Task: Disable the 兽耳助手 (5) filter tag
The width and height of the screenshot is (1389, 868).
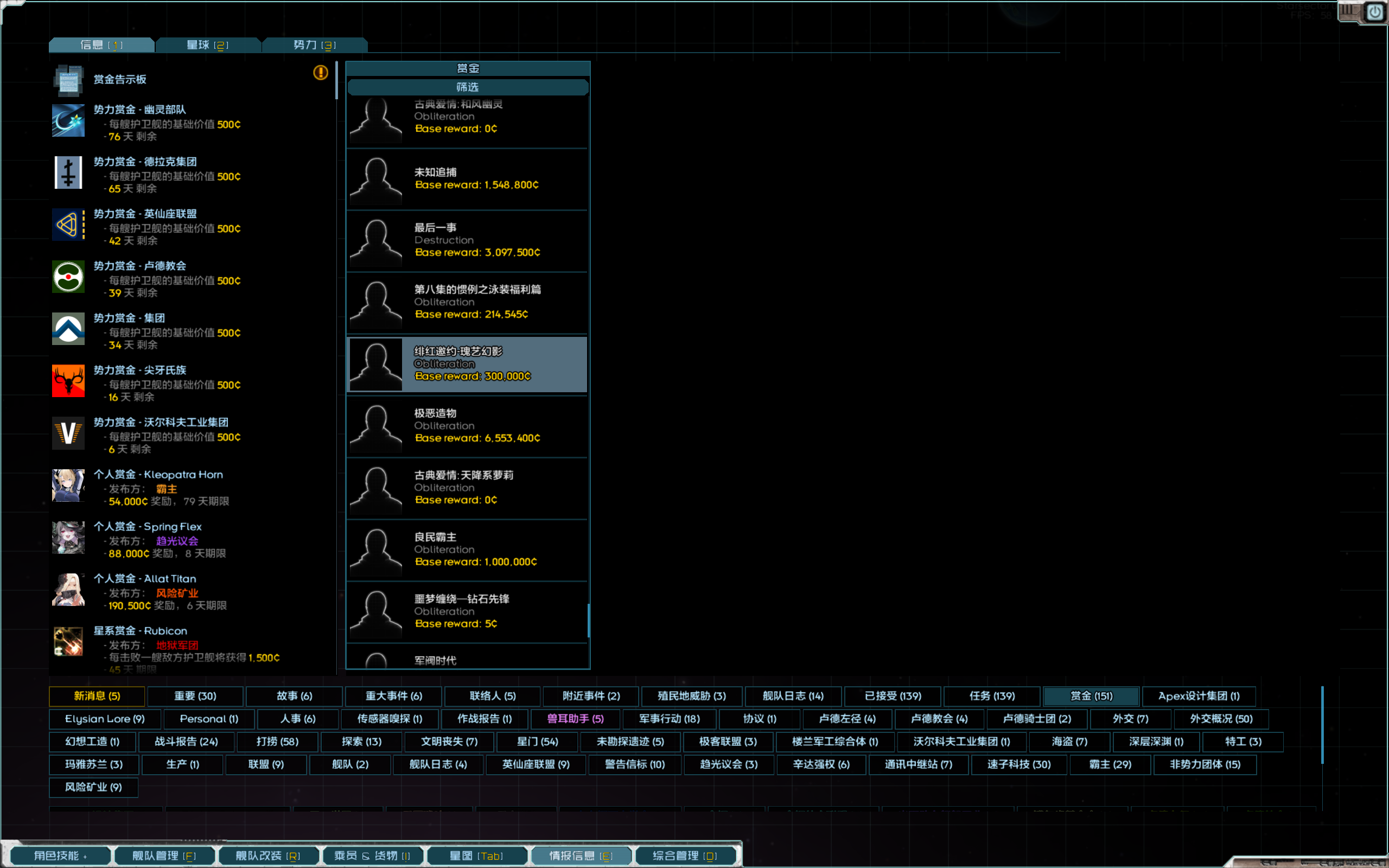Action: coord(575,719)
